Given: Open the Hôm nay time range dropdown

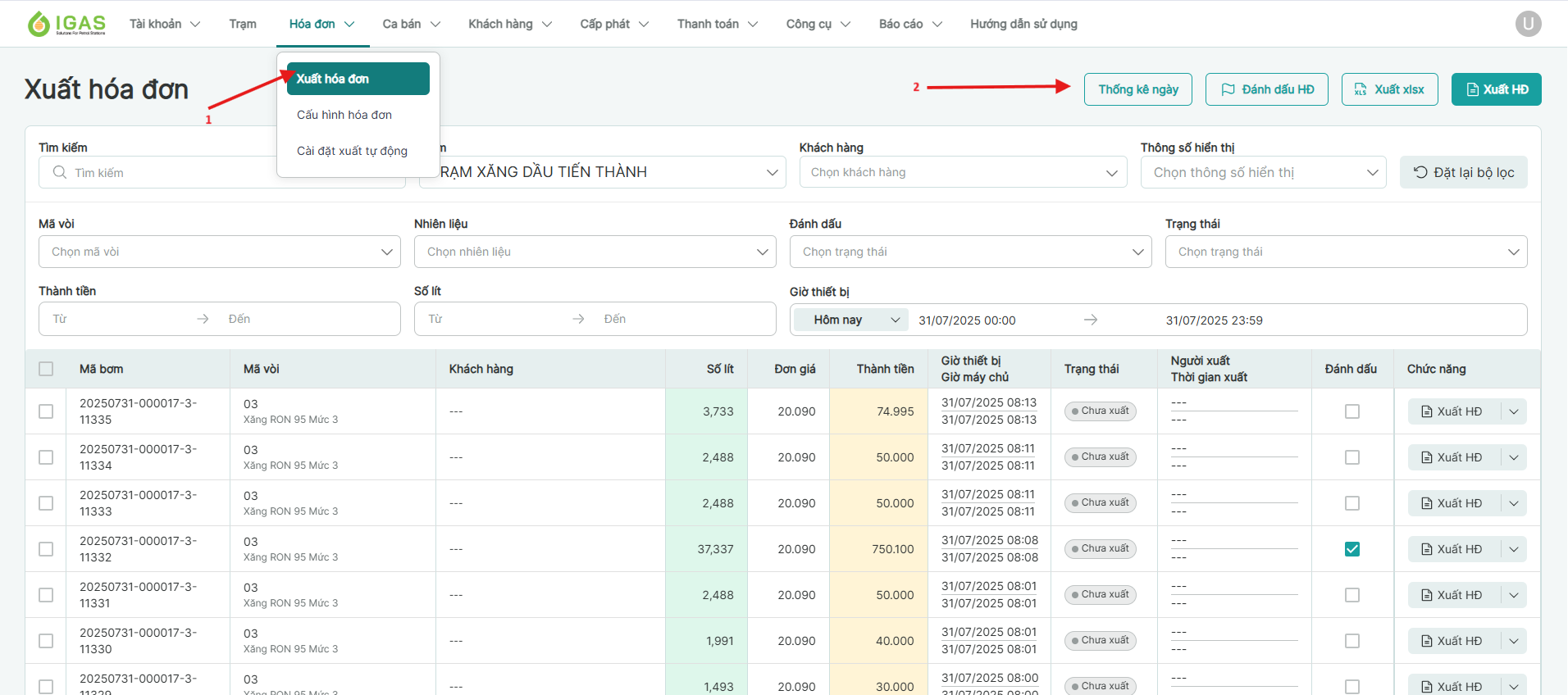Looking at the screenshot, I should coord(850,320).
